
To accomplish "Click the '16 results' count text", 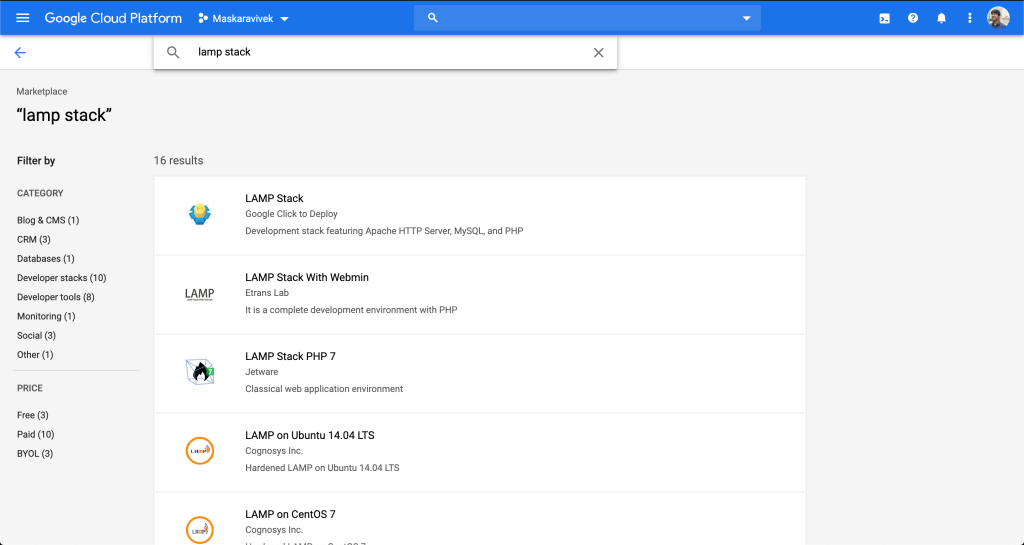I will pyautogui.click(x=178, y=161).
